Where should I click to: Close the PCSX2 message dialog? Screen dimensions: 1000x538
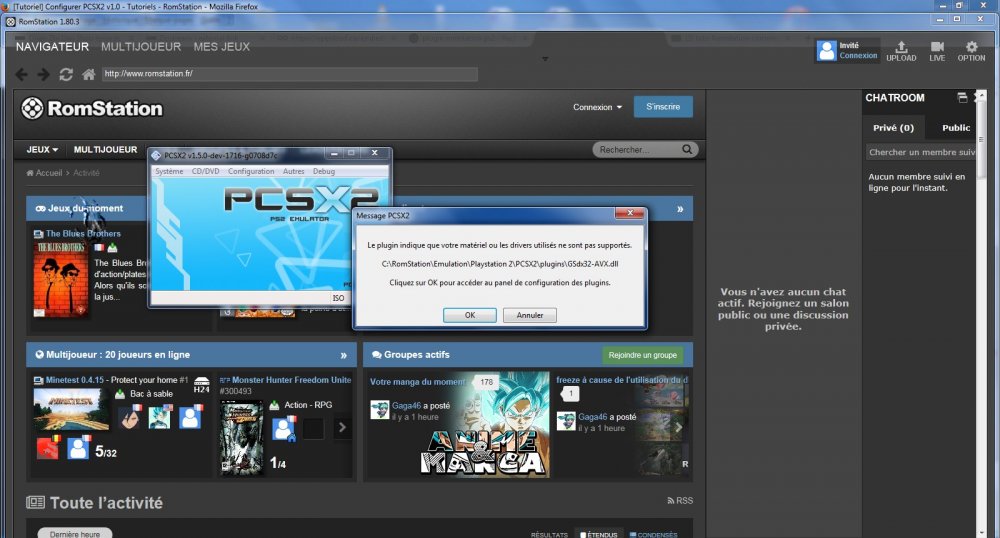click(x=629, y=214)
